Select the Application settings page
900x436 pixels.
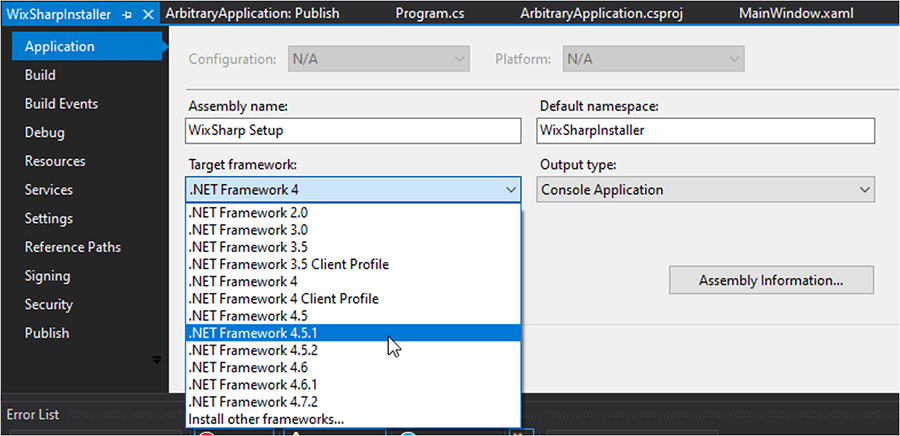point(87,46)
